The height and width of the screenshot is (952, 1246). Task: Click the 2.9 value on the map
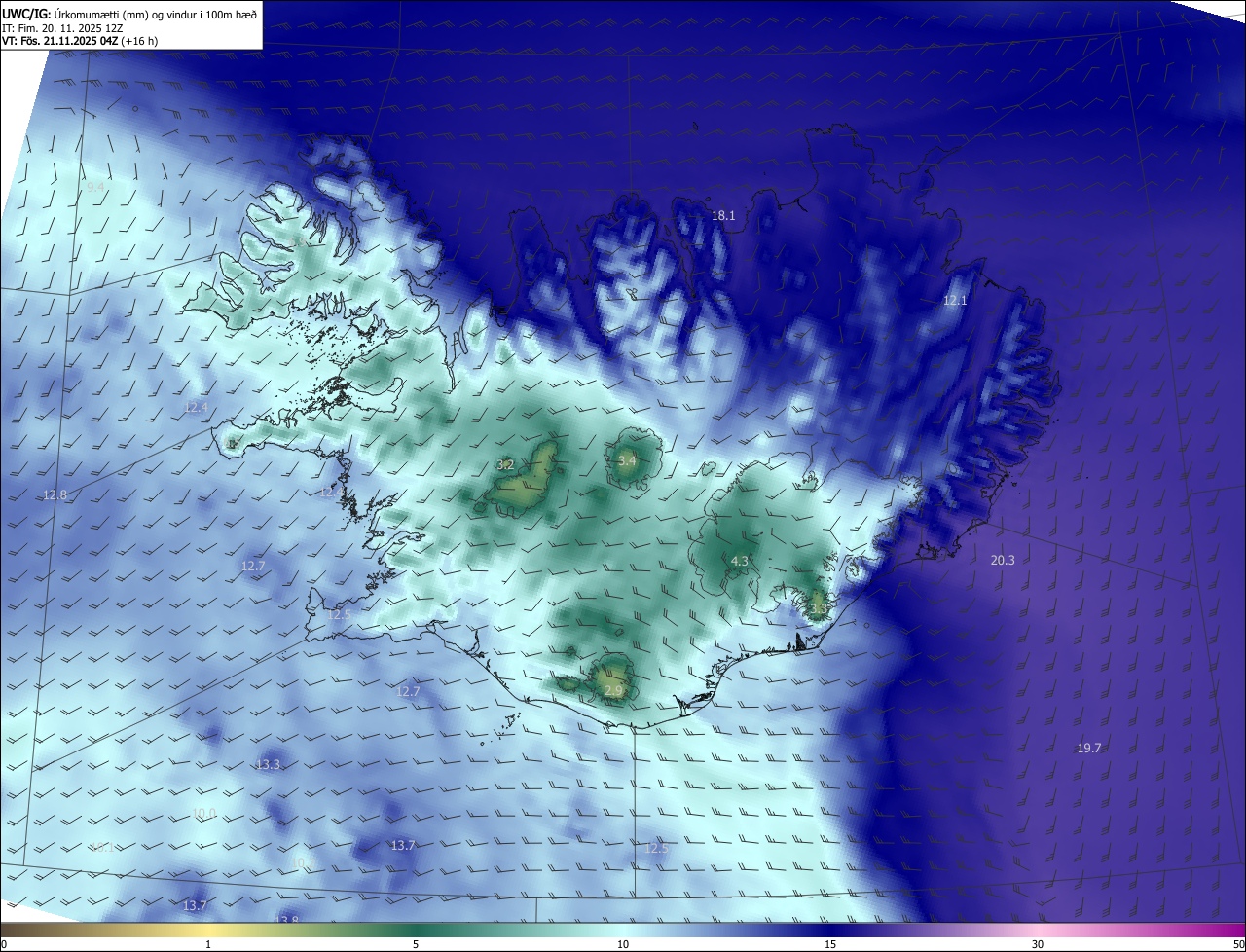click(x=613, y=691)
